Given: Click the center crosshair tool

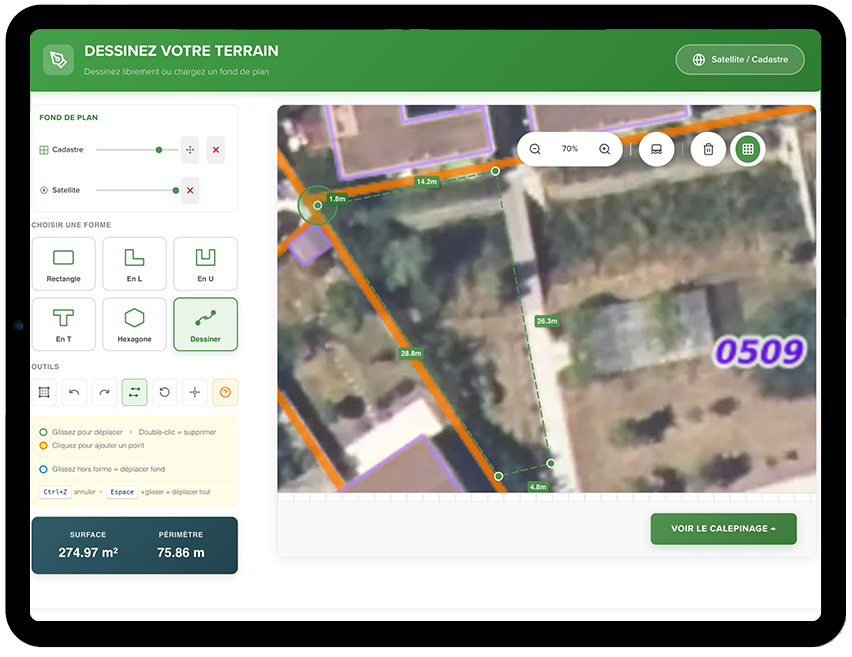Looking at the screenshot, I should point(195,393).
